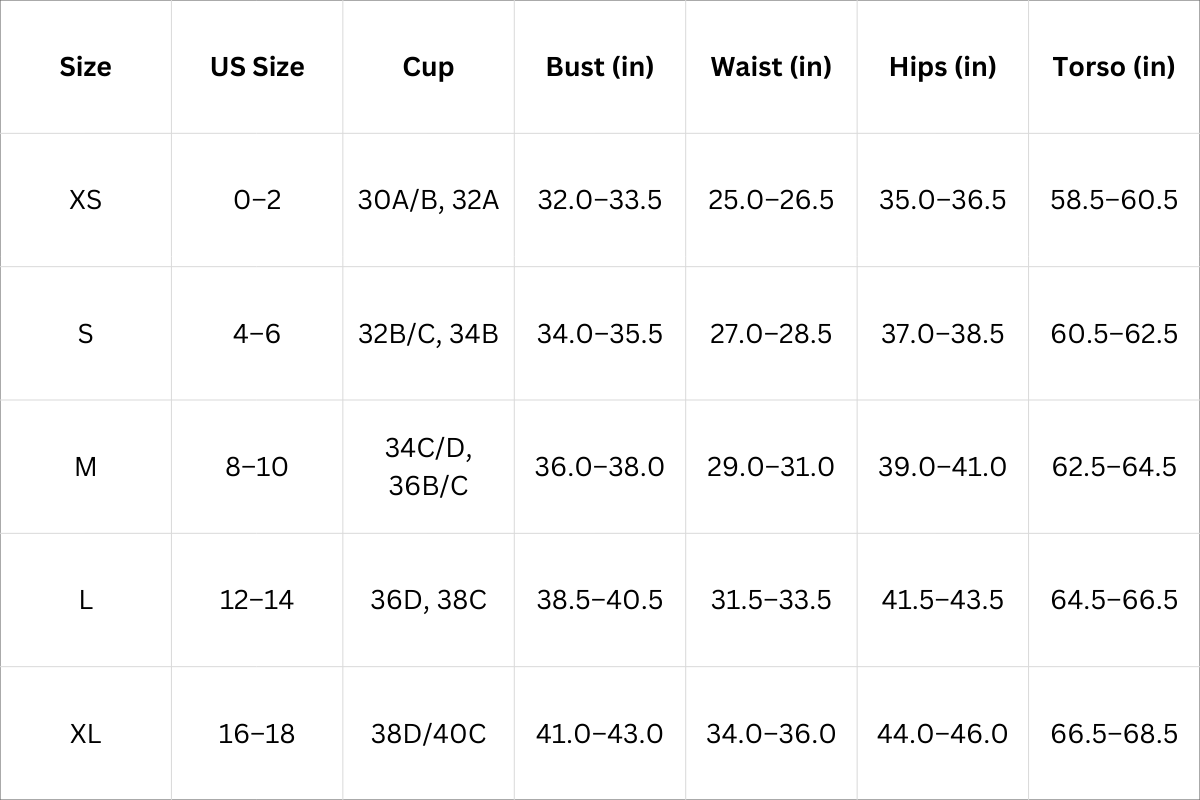Screen dimensions: 1200x800
Task: Click the 34C/D, 36B/C cup cell
Action: tap(428, 467)
